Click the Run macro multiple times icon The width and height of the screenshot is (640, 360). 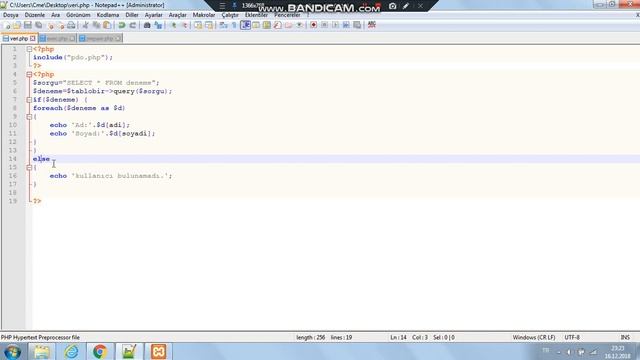point(346,25)
